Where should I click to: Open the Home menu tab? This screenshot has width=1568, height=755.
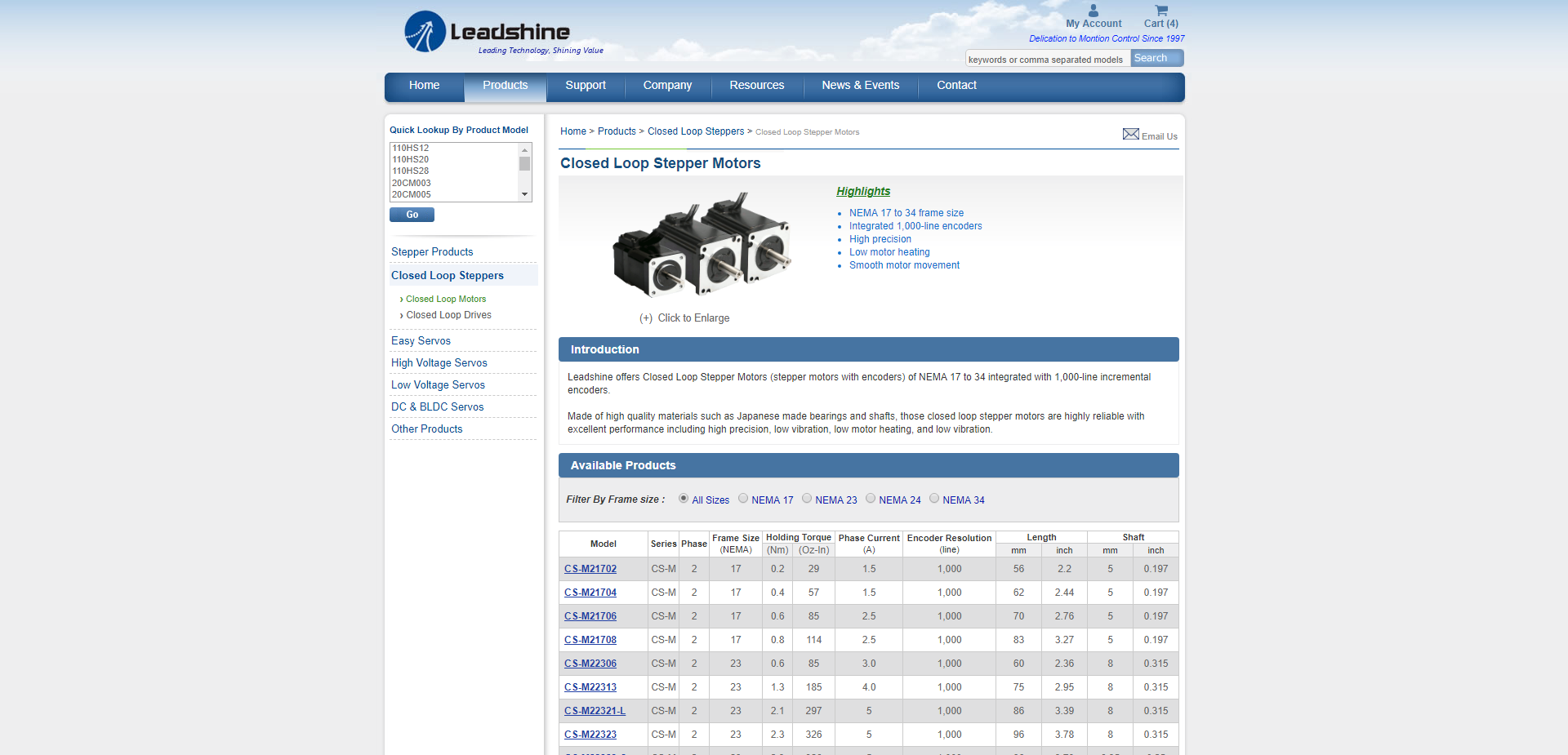click(424, 86)
